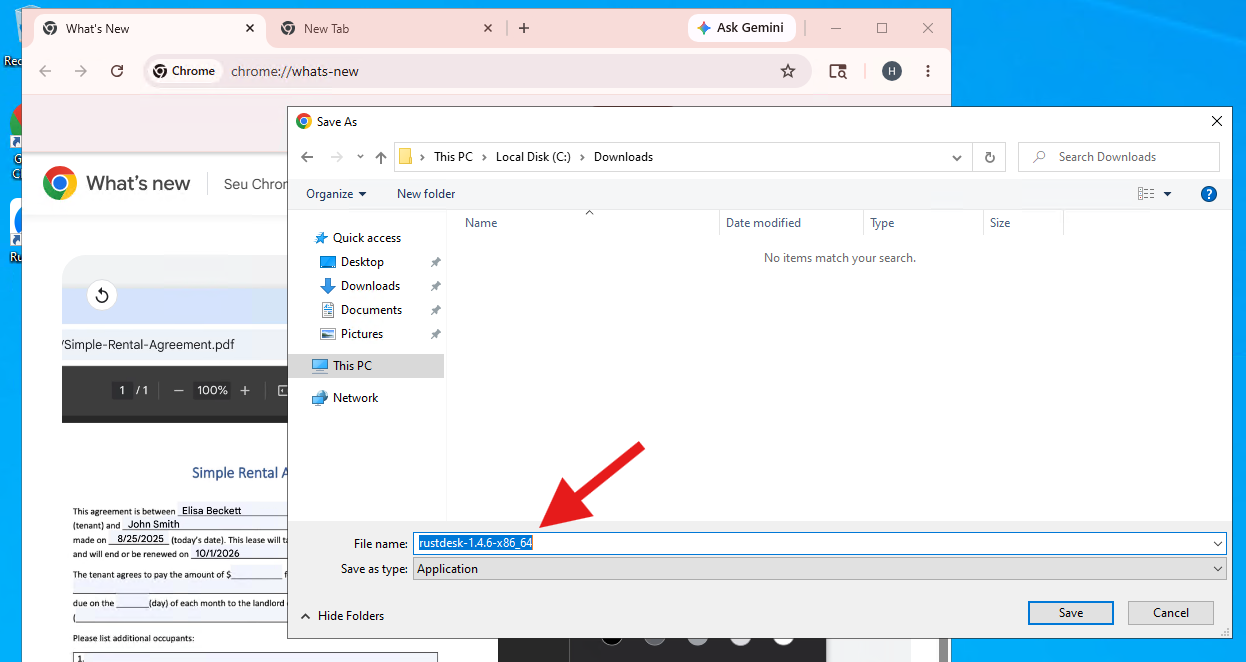Open Save as type combo box
Image resolution: width=1246 pixels, height=662 pixels.
click(x=820, y=569)
